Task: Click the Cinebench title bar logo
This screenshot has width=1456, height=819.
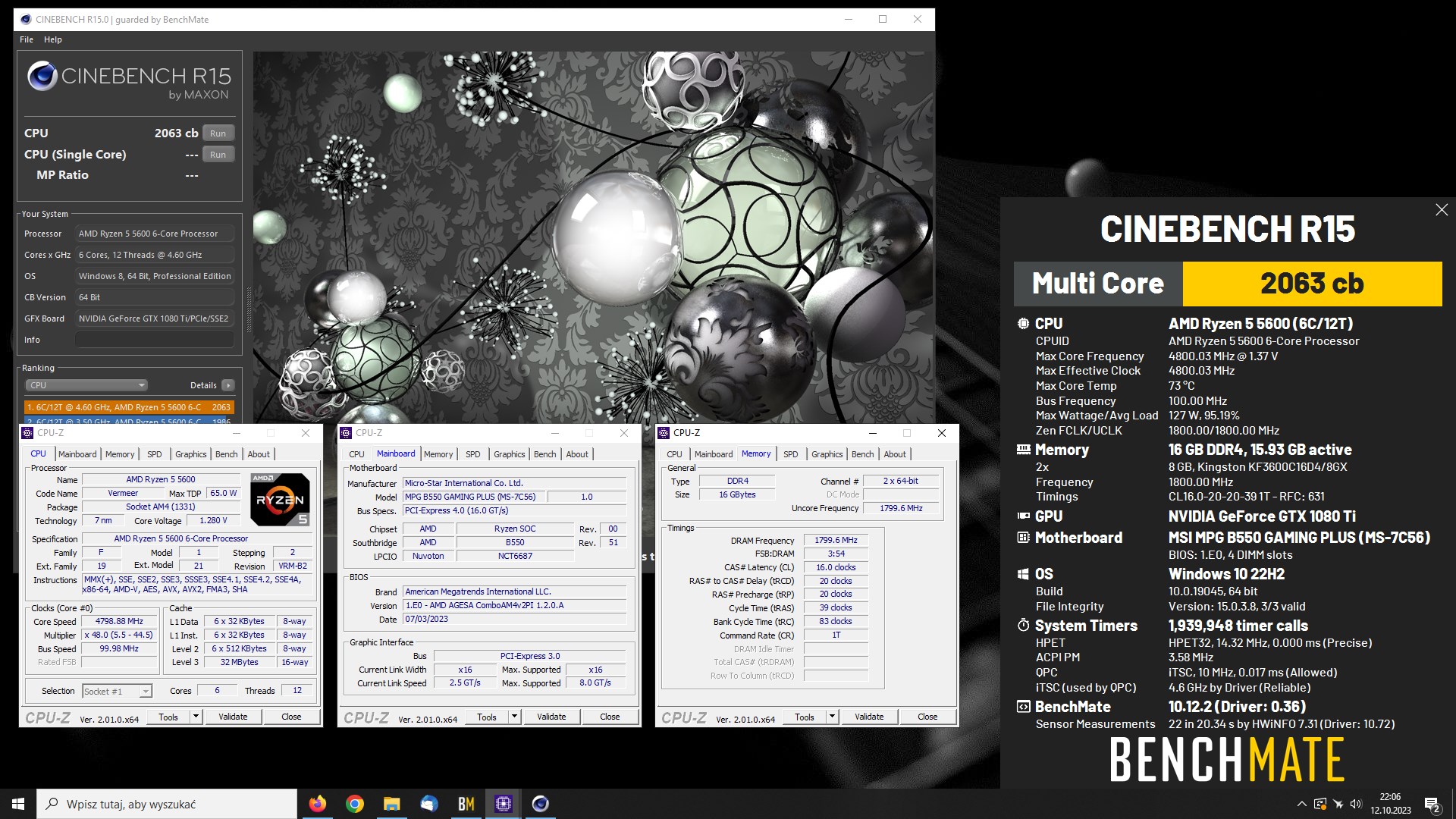Action: click(x=25, y=20)
